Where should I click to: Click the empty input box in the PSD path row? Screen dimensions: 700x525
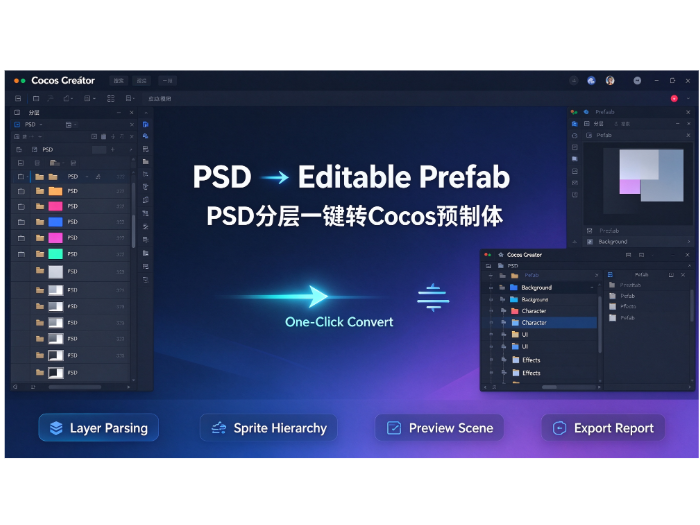click(99, 150)
